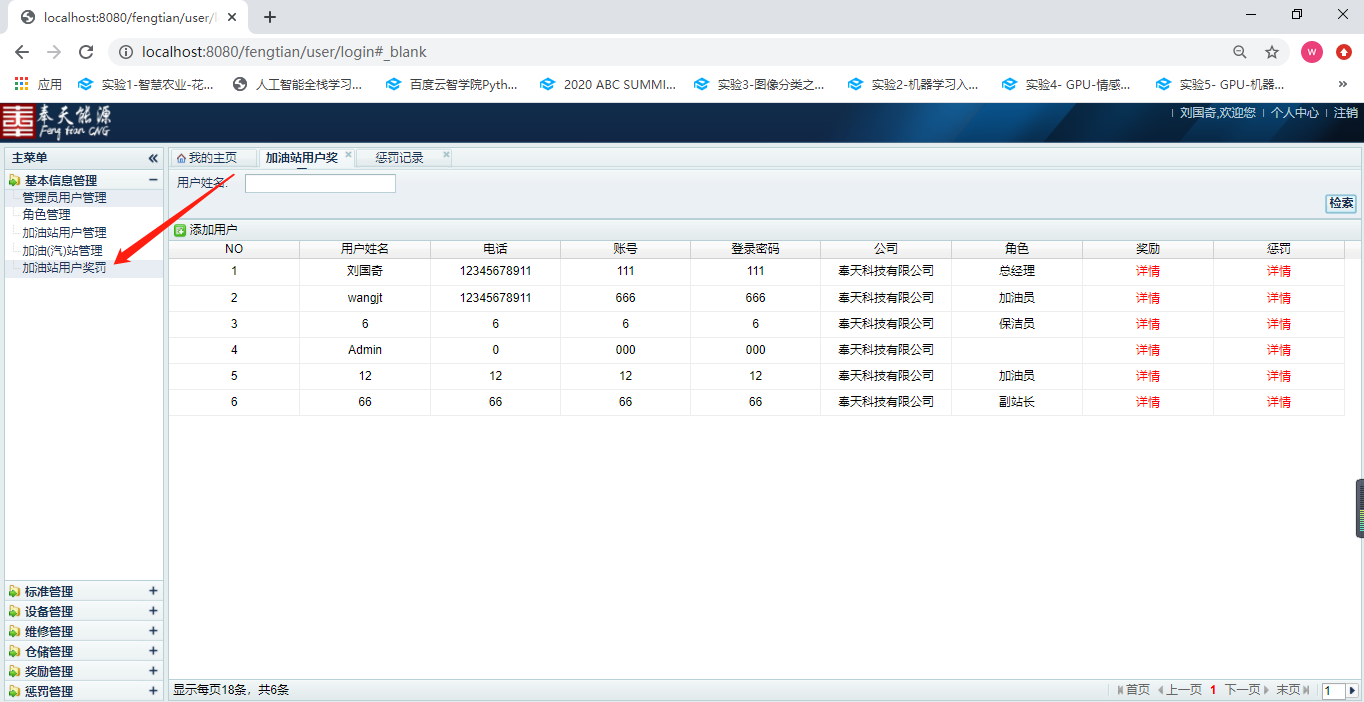The image size is (1364, 702).
Task: Close the 惩罚记录 tab with its X
Action: 446,155
